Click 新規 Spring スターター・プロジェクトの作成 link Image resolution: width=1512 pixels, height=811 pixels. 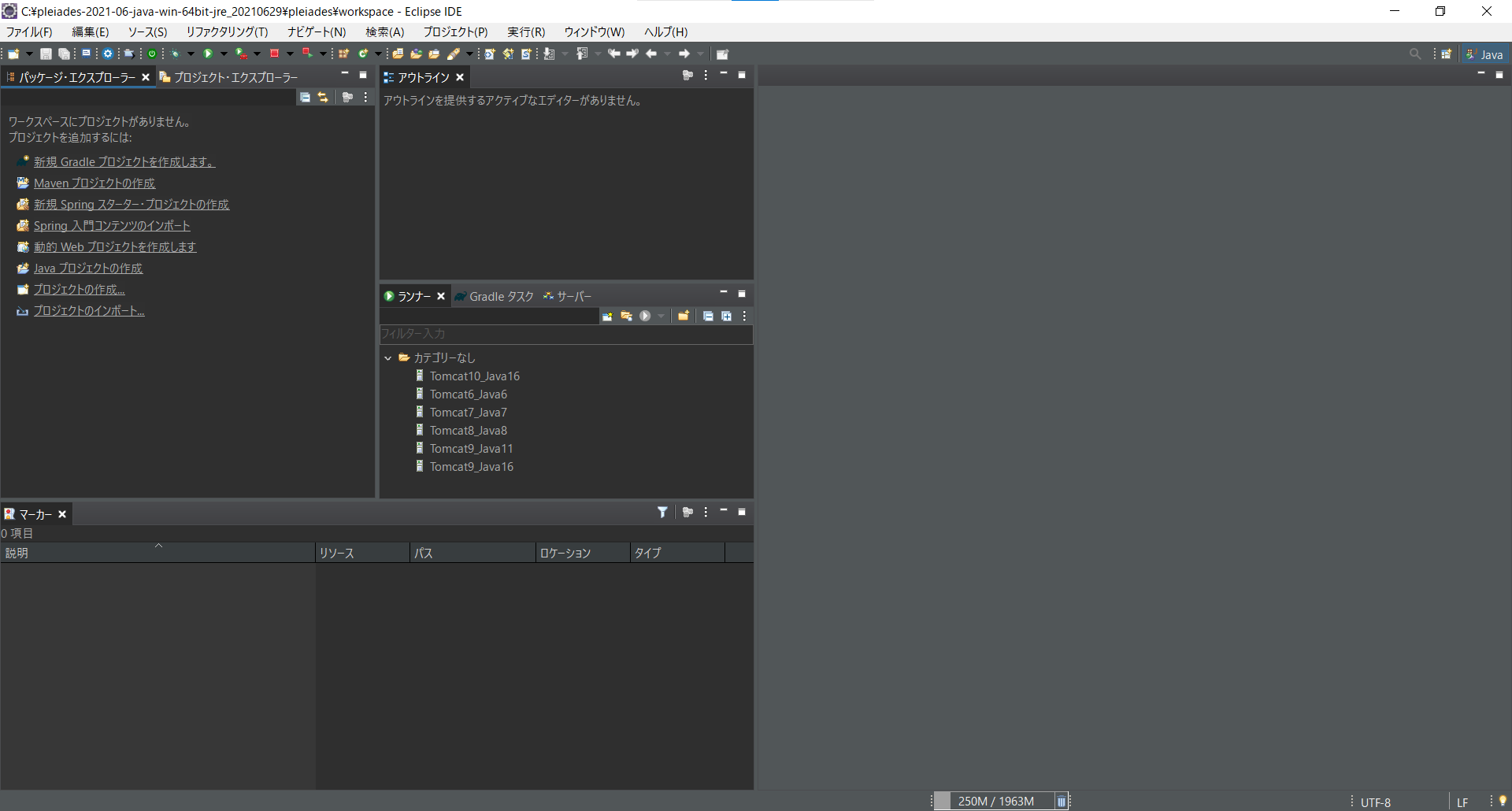(132, 204)
